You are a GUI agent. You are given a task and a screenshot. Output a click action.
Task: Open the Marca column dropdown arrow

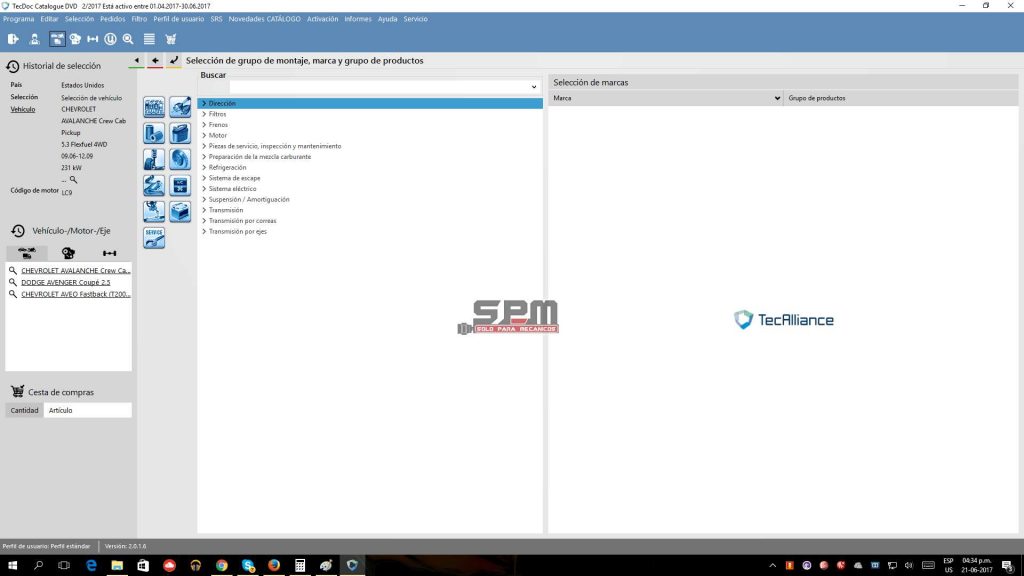point(776,99)
